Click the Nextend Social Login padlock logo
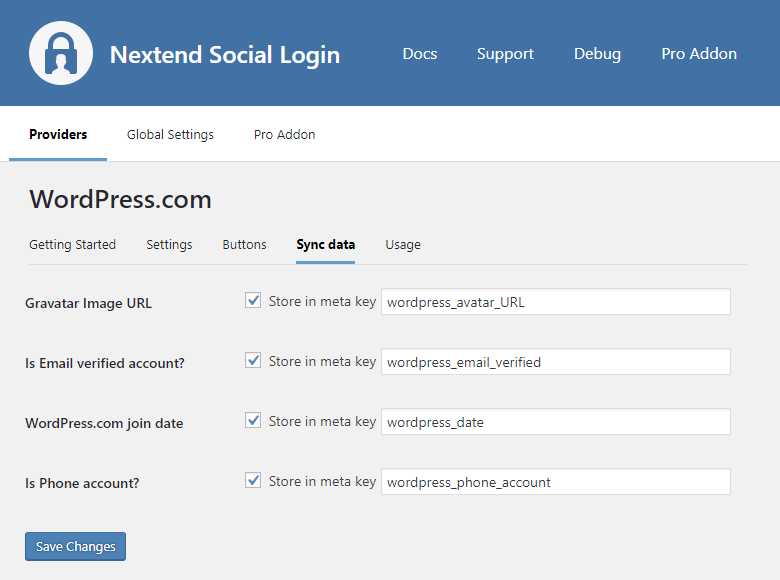780x580 pixels. tap(61, 53)
